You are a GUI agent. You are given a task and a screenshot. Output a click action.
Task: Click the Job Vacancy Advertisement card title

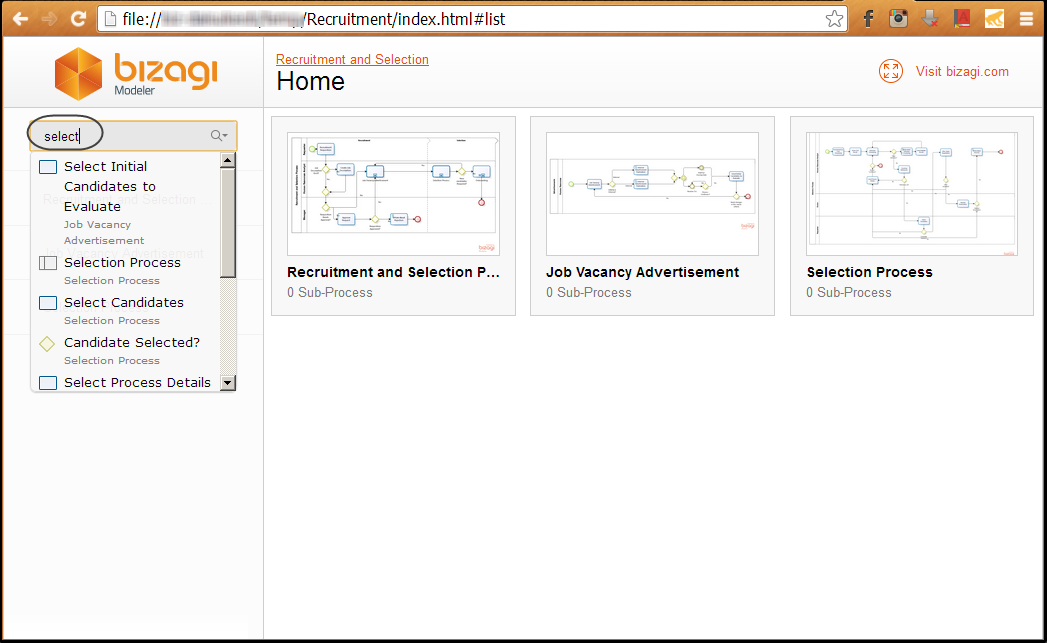[642, 272]
